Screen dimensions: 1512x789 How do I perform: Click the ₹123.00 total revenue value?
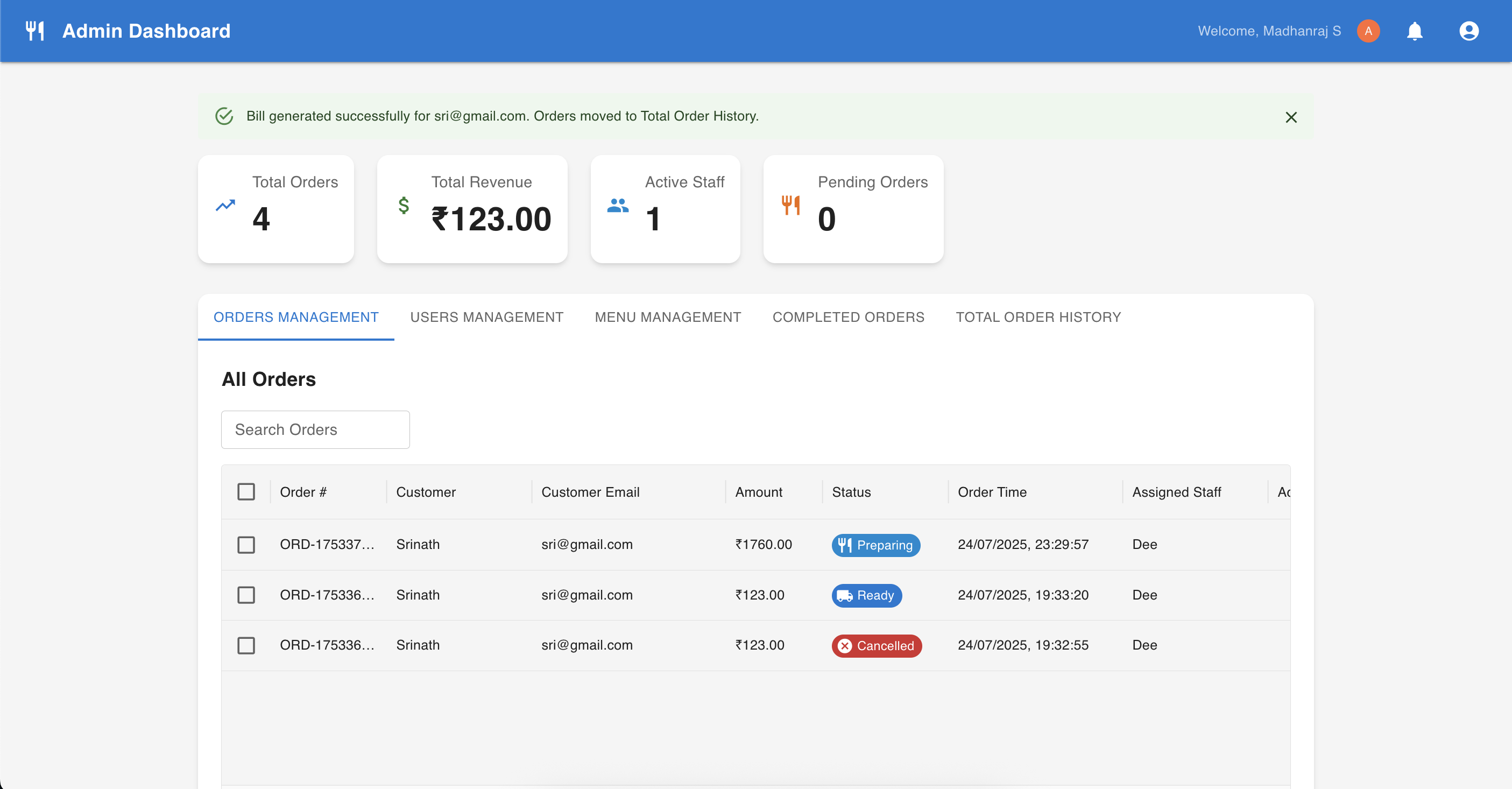(491, 219)
